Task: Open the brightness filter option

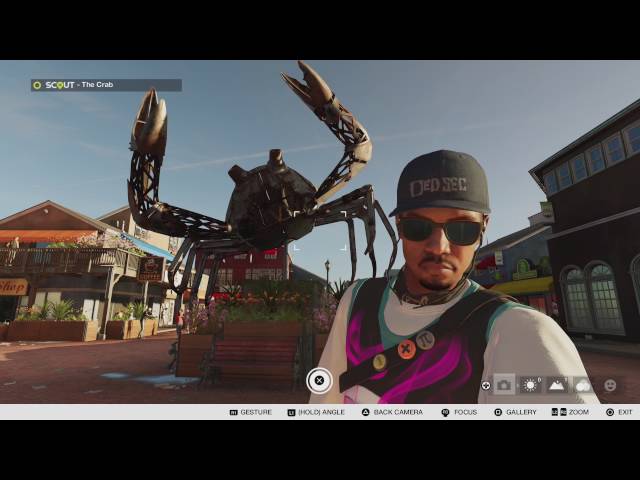Action: 531,385
